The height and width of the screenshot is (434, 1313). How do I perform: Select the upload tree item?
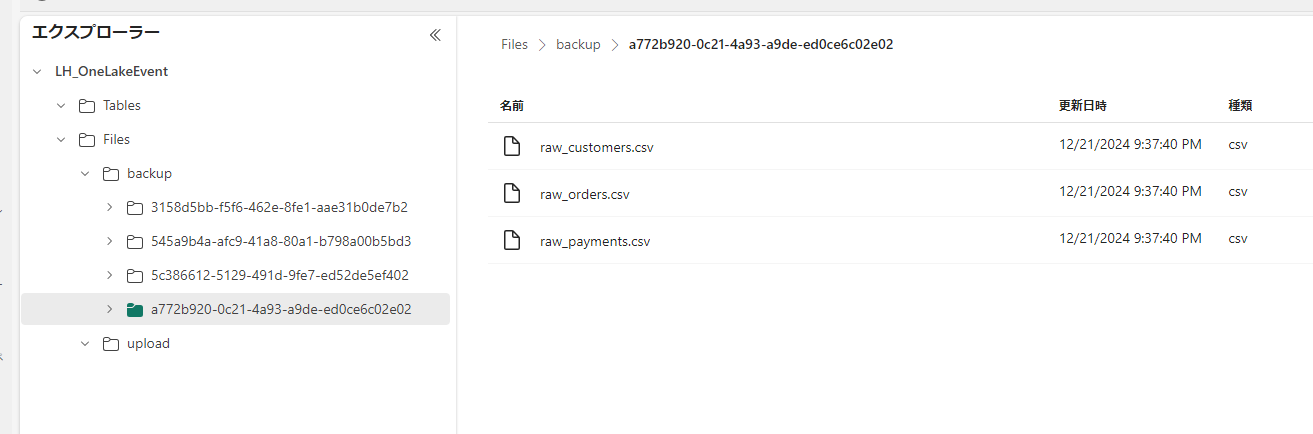(x=148, y=344)
